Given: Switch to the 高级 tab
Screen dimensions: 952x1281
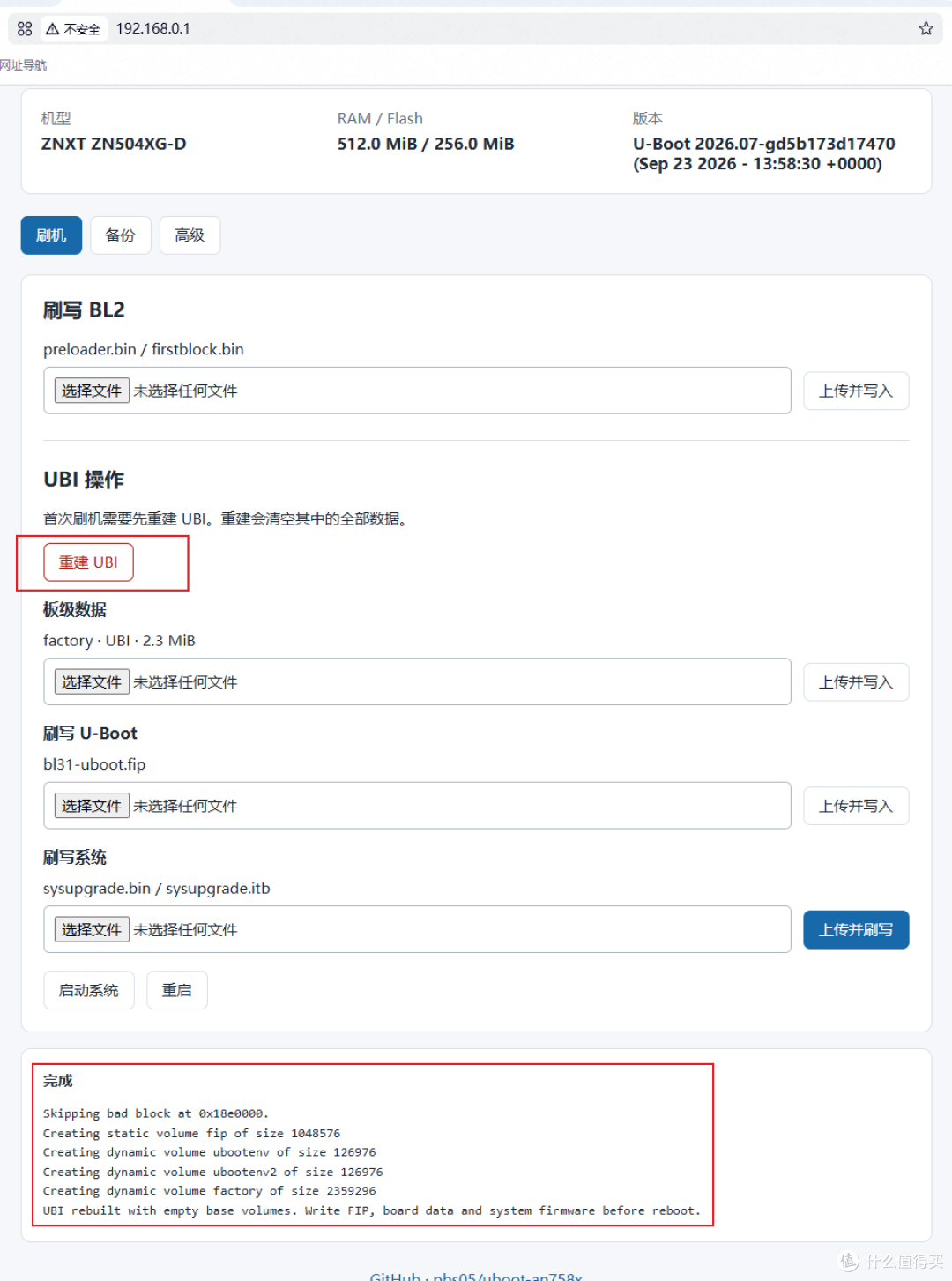Looking at the screenshot, I should tap(190, 235).
